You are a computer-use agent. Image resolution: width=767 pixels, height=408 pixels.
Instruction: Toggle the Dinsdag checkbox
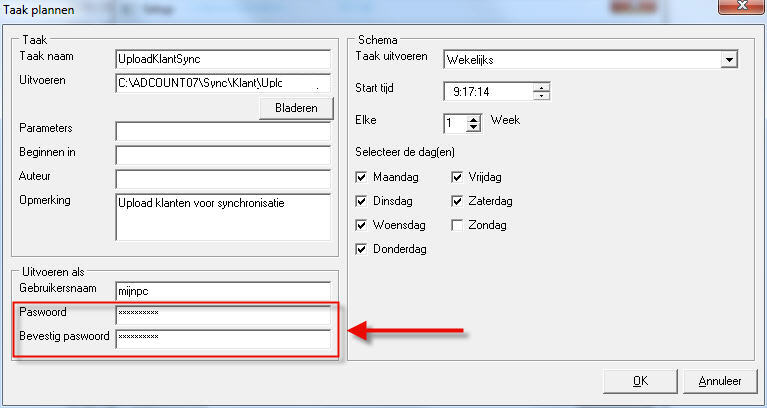pos(361,201)
